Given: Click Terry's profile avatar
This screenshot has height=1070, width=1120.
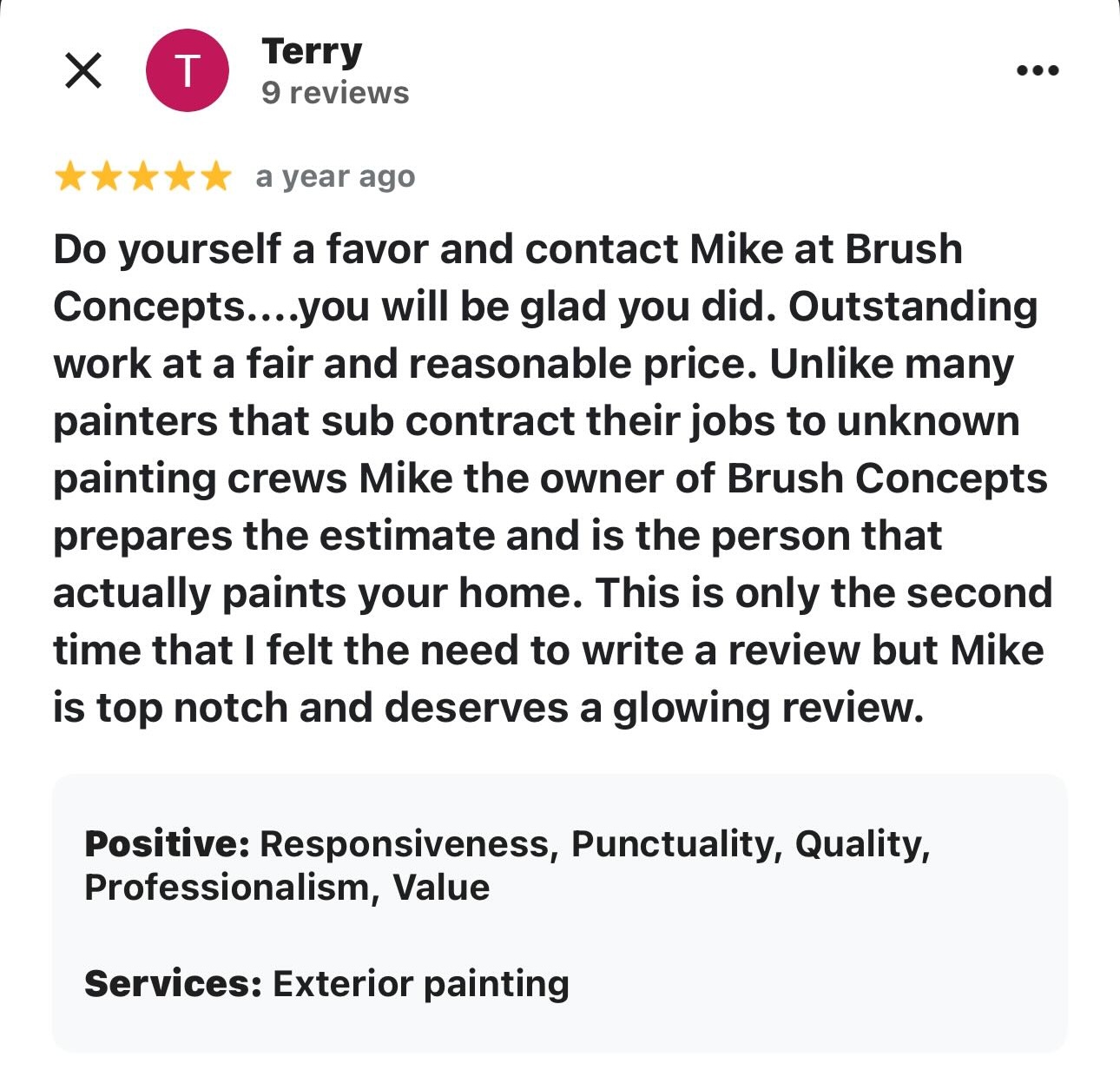Looking at the screenshot, I should [188, 71].
